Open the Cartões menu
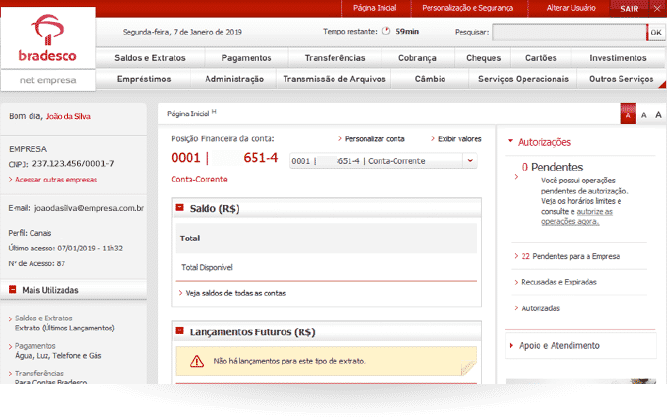The height and width of the screenshot is (418, 667). coord(541,58)
